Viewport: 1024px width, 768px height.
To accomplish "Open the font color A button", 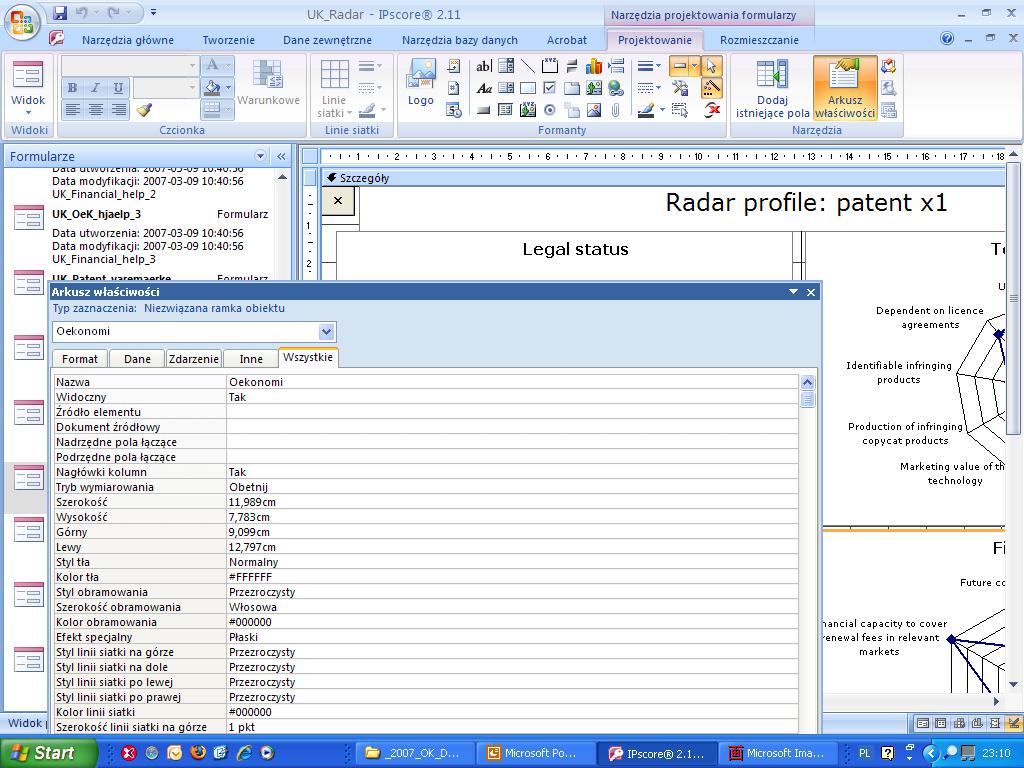I will [x=212, y=65].
